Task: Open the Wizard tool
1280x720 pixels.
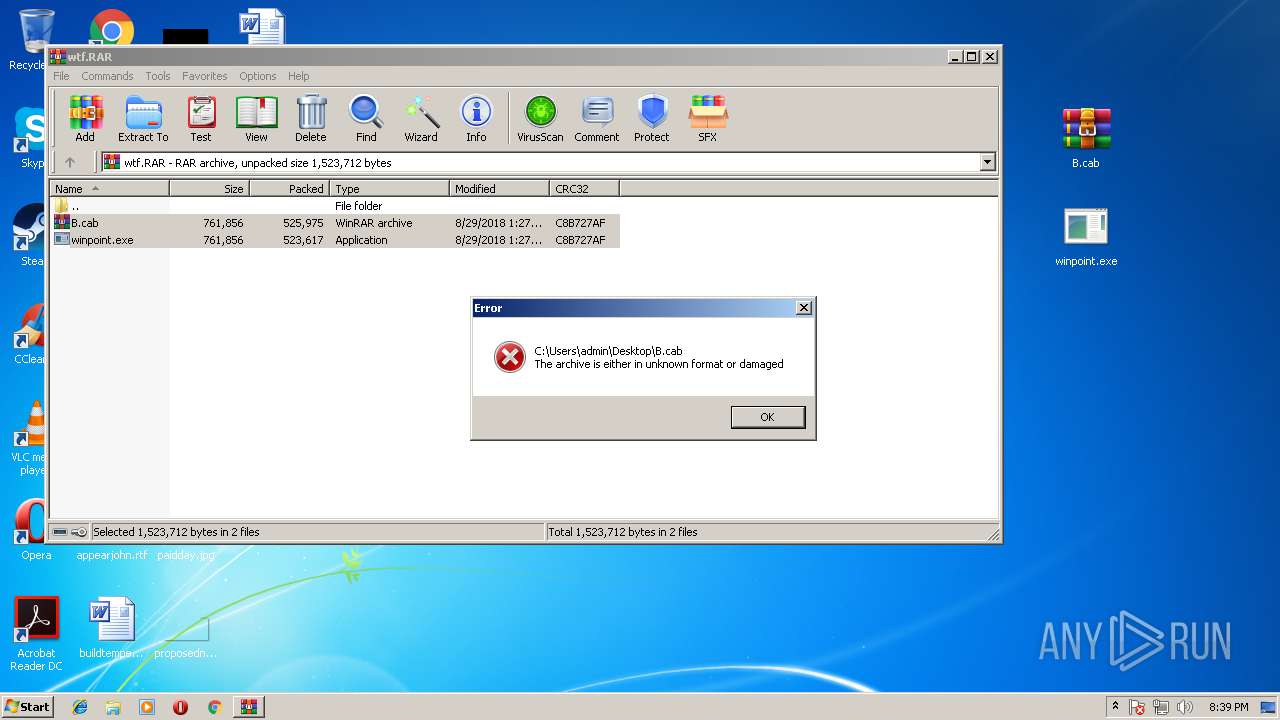Action: click(421, 119)
